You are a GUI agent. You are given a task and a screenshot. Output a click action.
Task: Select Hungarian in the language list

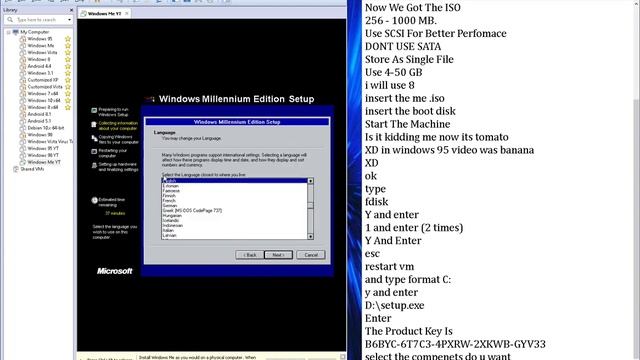172,216
